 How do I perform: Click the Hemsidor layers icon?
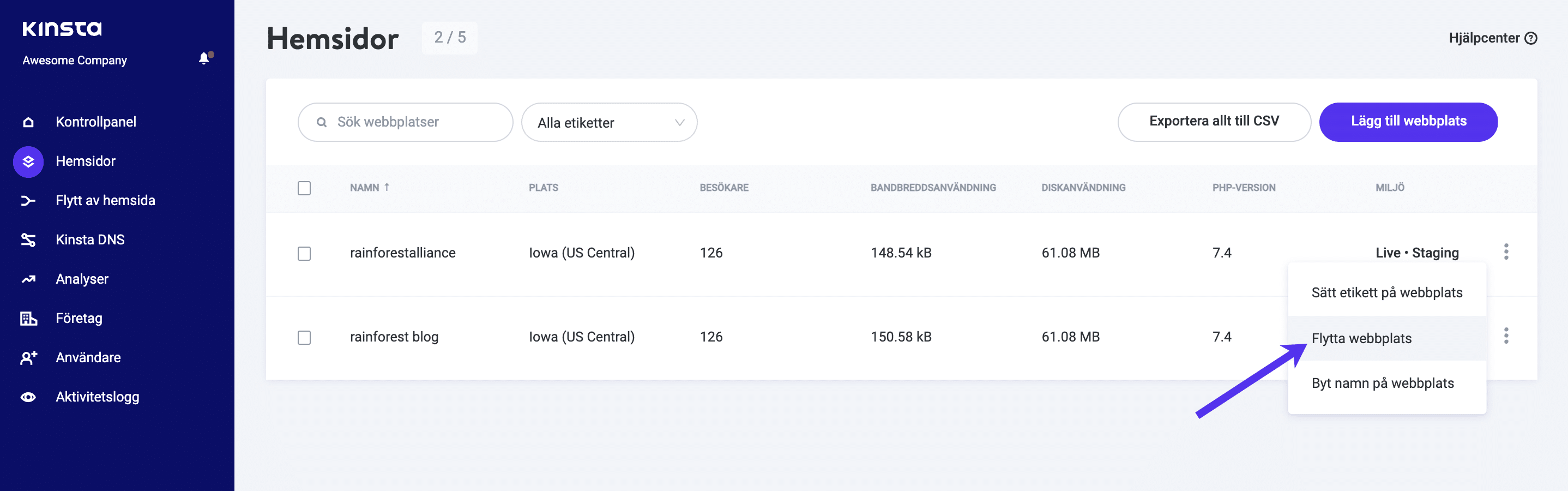(28, 161)
